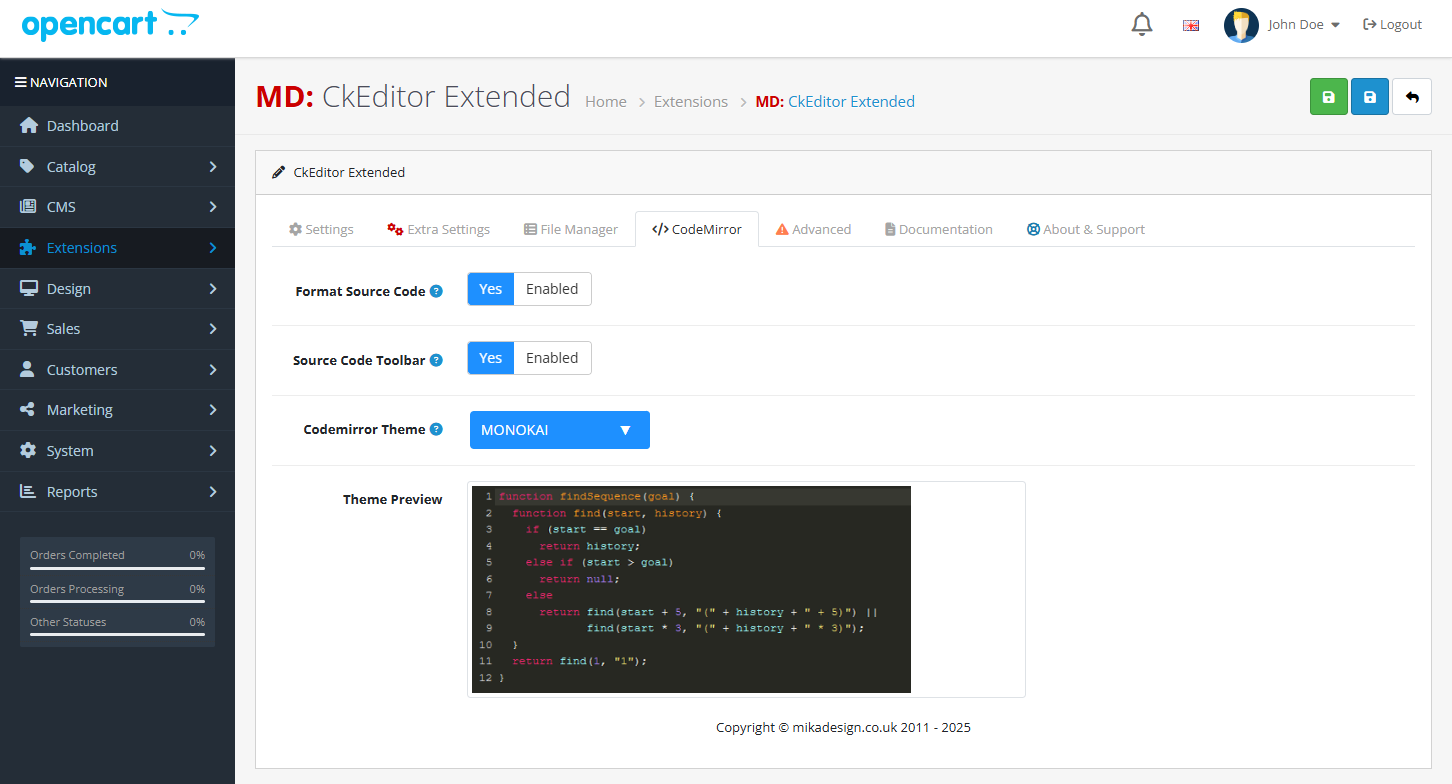This screenshot has height=784, width=1452.
Task: Switch to the Settings tab
Action: click(x=321, y=229)
